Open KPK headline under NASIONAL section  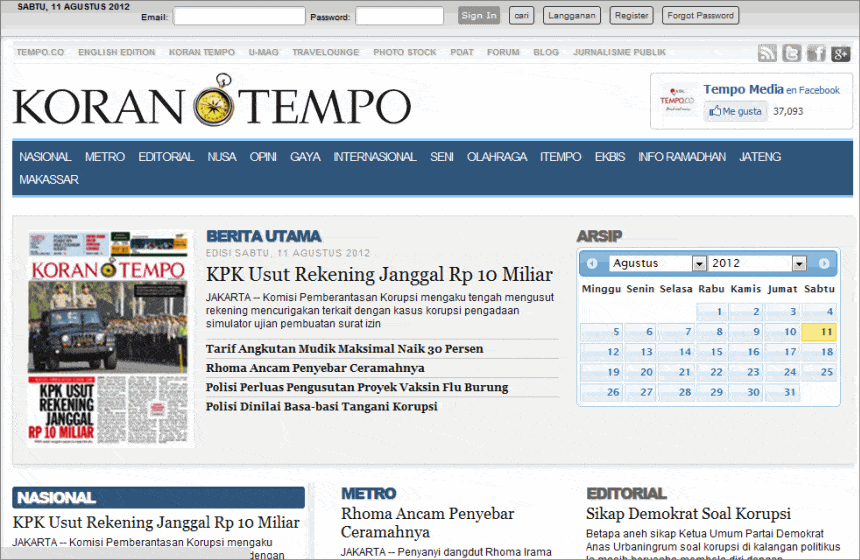coord(156,522)
